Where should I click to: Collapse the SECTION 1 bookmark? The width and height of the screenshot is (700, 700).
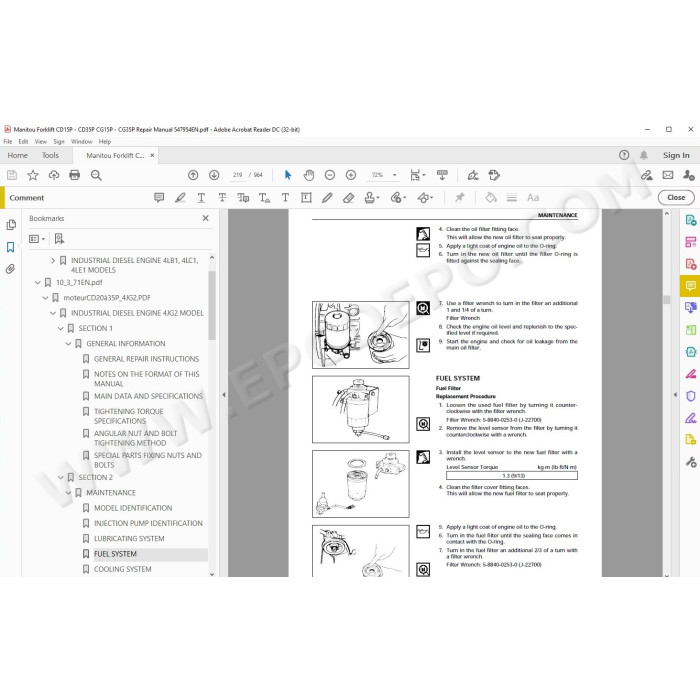61,328
